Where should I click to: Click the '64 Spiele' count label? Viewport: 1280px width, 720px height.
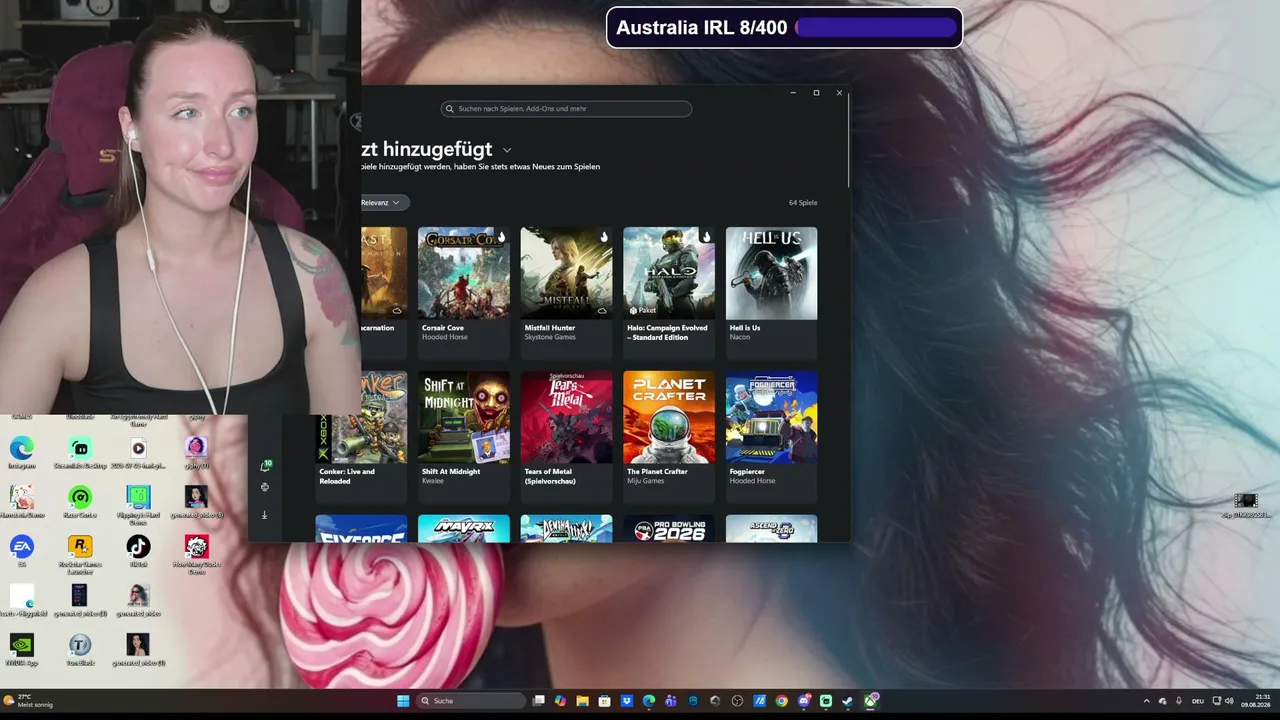click(803, 203)
